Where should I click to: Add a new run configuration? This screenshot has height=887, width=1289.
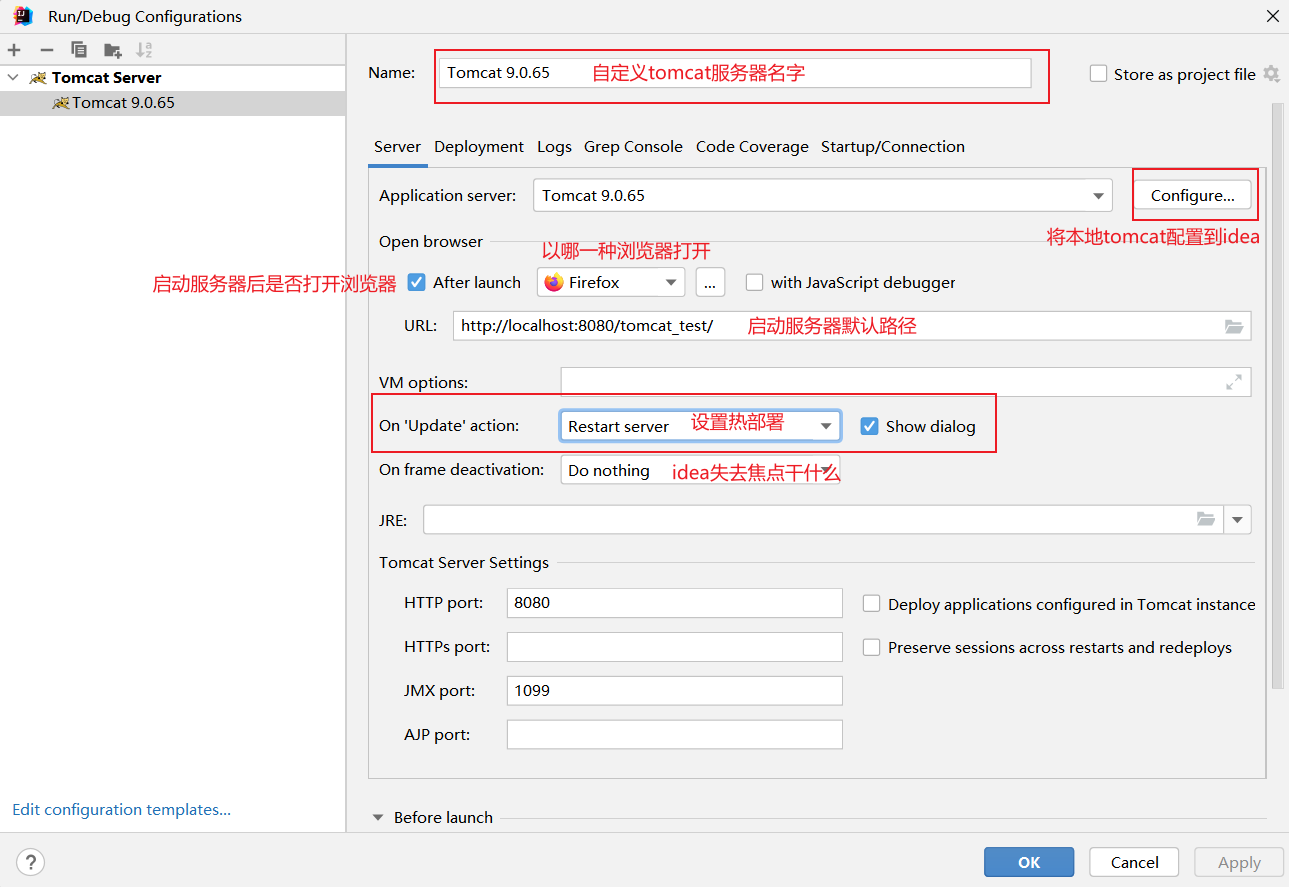pos(14,49)
